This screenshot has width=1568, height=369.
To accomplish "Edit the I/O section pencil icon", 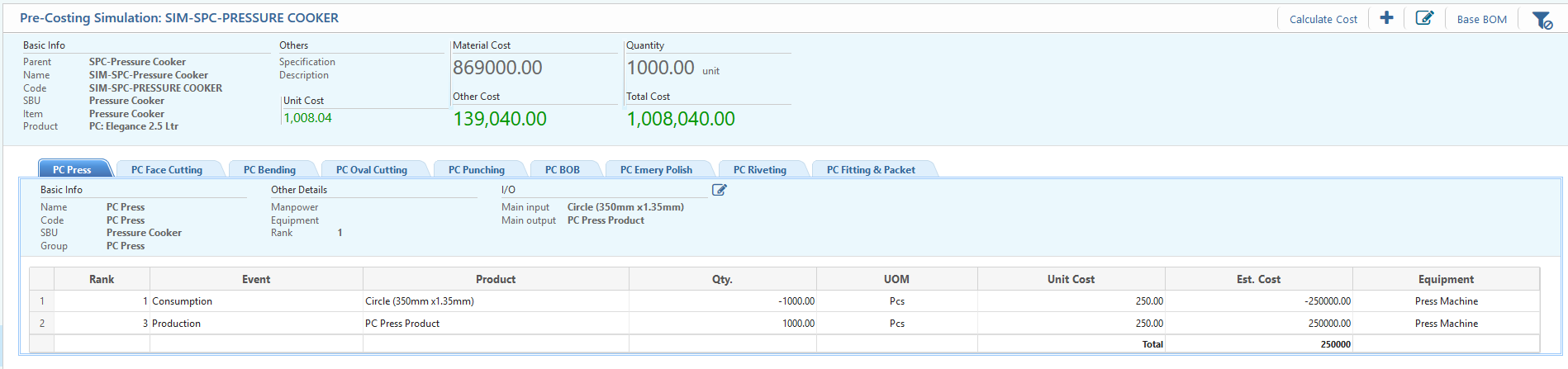I will [720, 190].
